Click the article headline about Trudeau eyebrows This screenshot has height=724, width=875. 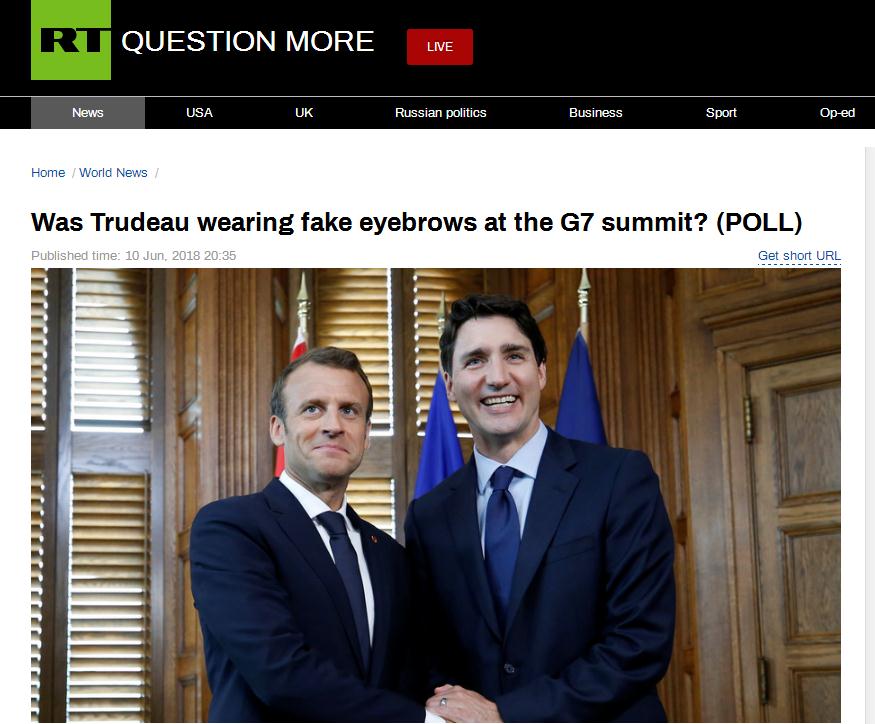coord(417,222)
